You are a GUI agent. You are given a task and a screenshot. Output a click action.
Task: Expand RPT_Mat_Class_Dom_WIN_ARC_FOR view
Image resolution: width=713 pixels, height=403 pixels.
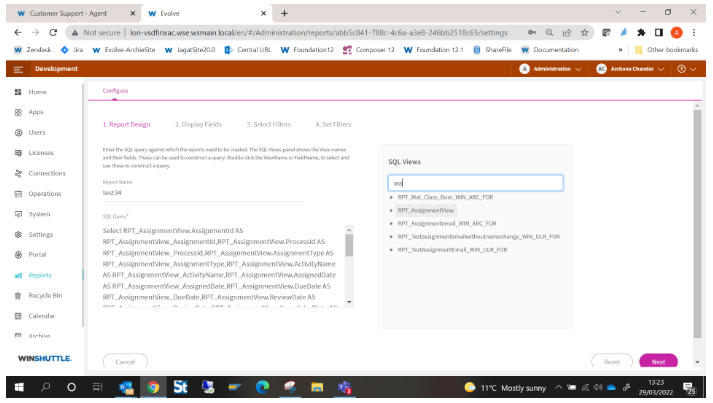(392, 197)
